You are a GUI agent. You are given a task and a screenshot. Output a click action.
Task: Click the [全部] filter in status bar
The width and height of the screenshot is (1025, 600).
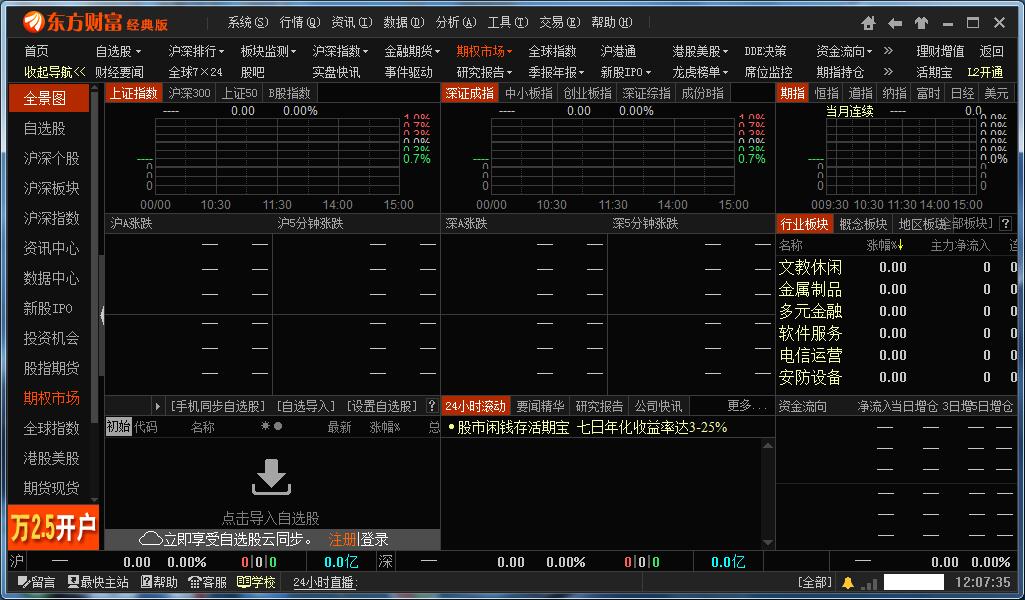pos(815,582)
